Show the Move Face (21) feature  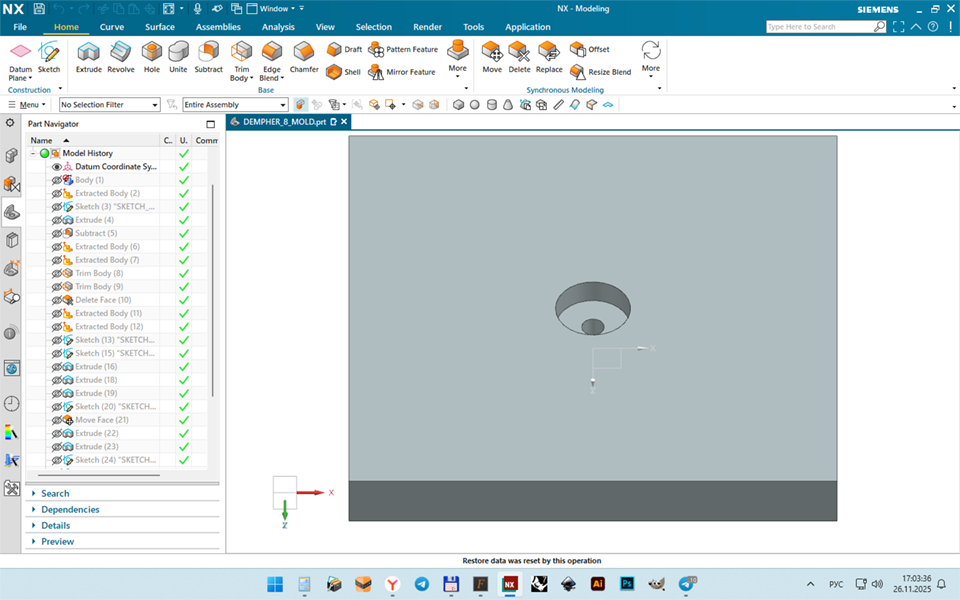coord(57,420)
